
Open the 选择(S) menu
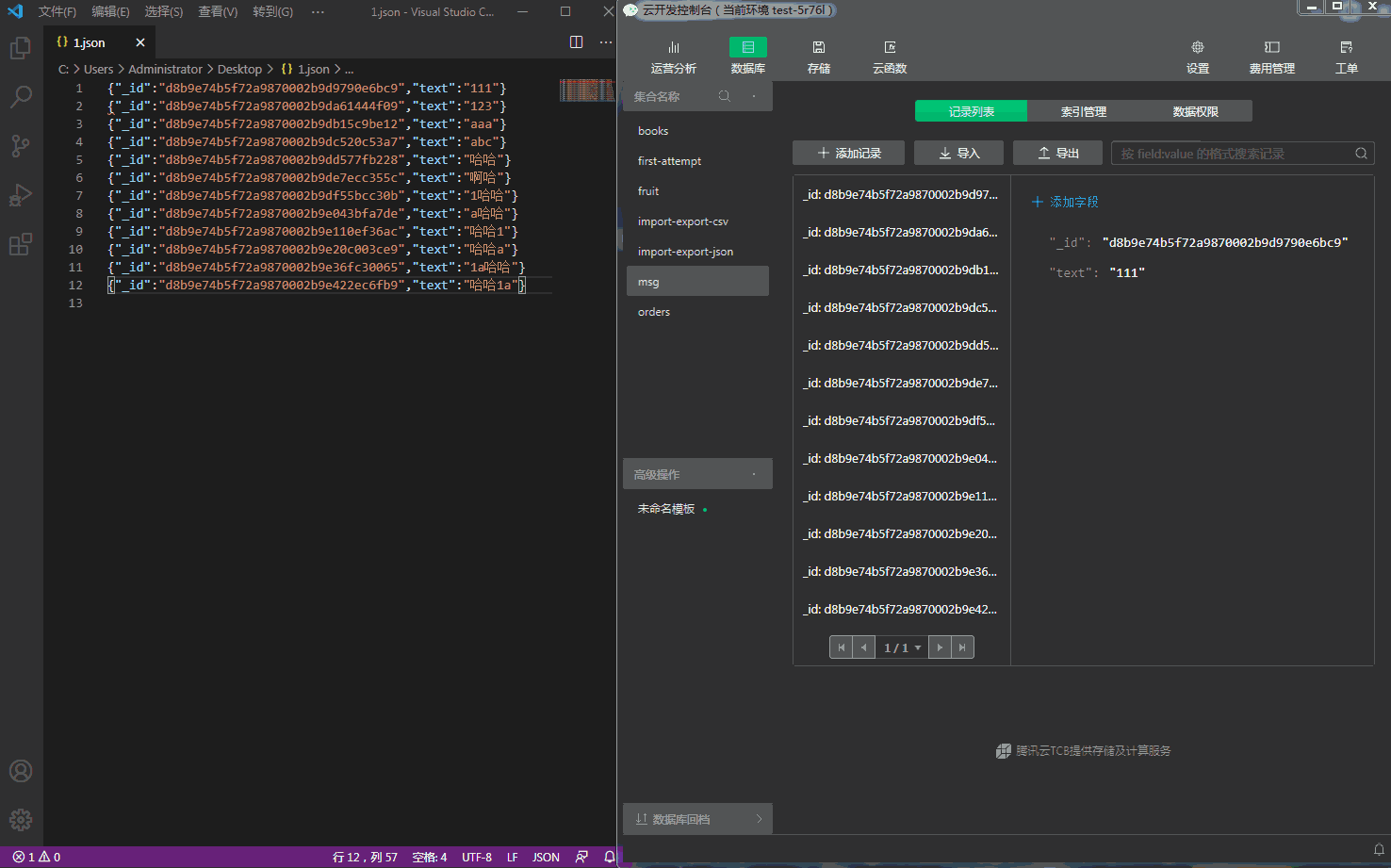[x=164, y=12]
